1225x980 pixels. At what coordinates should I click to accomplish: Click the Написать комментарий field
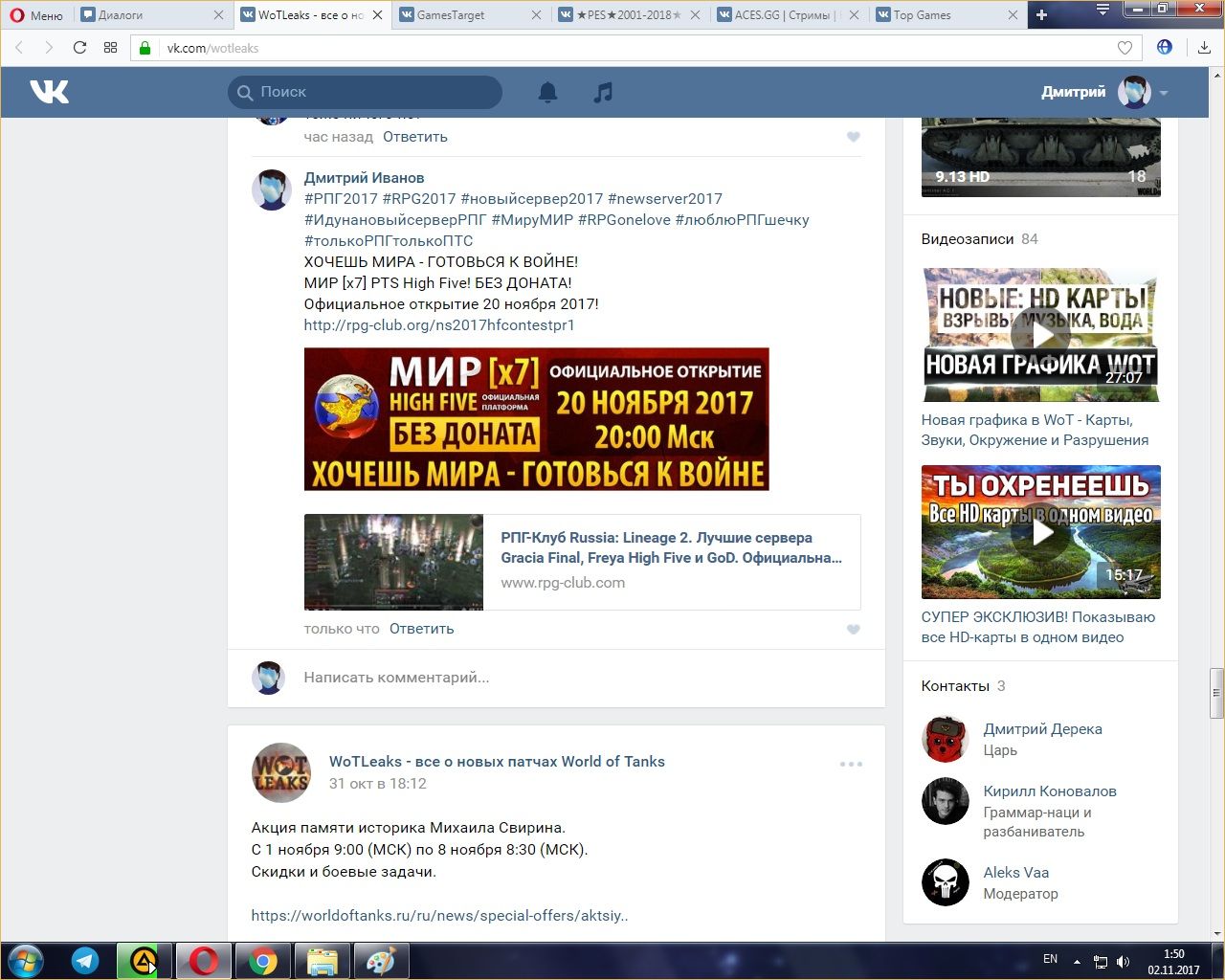coord(574,678)
